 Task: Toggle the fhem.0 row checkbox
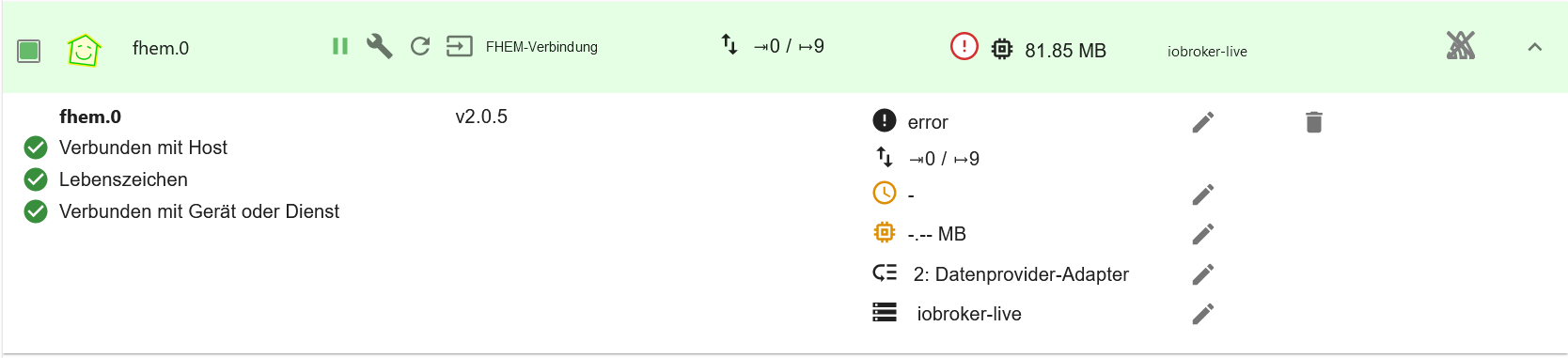[29, 50]
